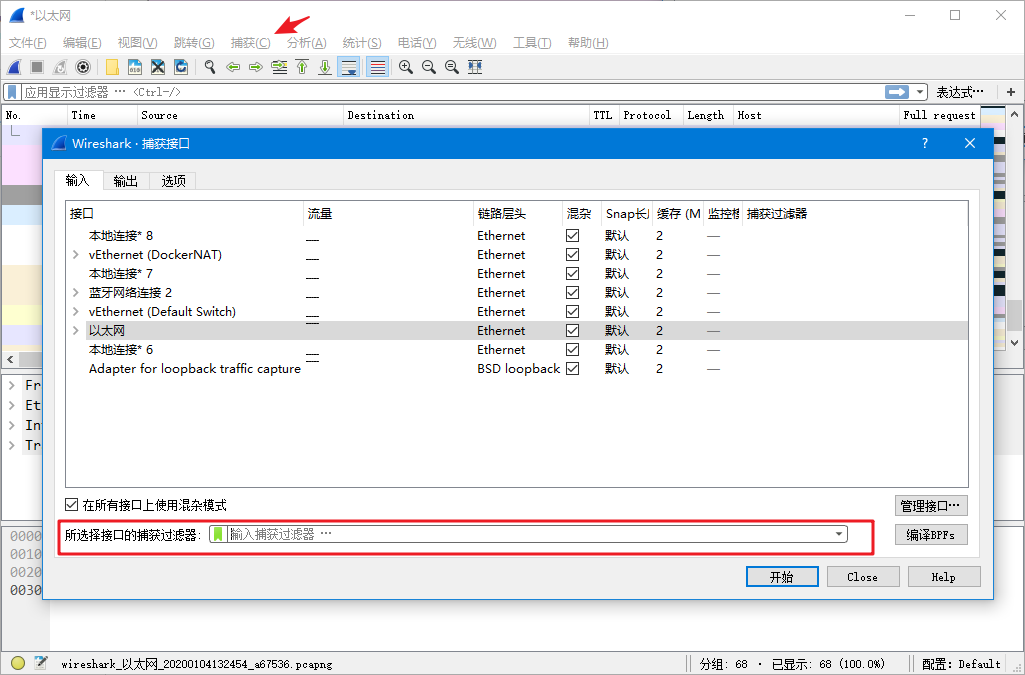
Task: Expand the vEthernet (DockerNAT) interface row
Action: [x=76, y=255]
